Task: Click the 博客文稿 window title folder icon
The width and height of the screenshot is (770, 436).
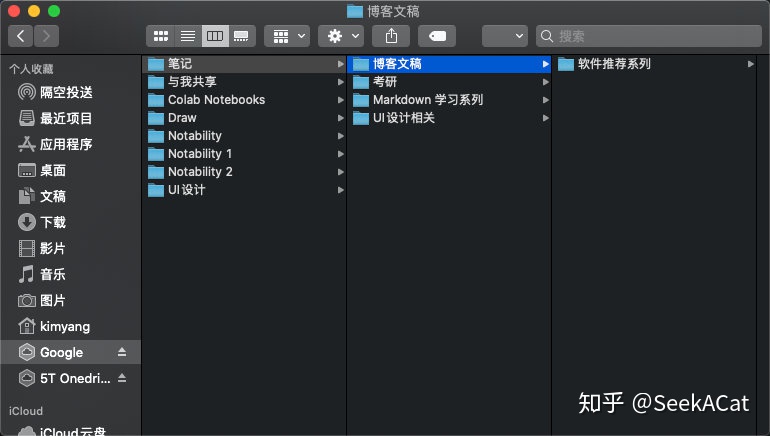Action: click(x=355, y=11)
